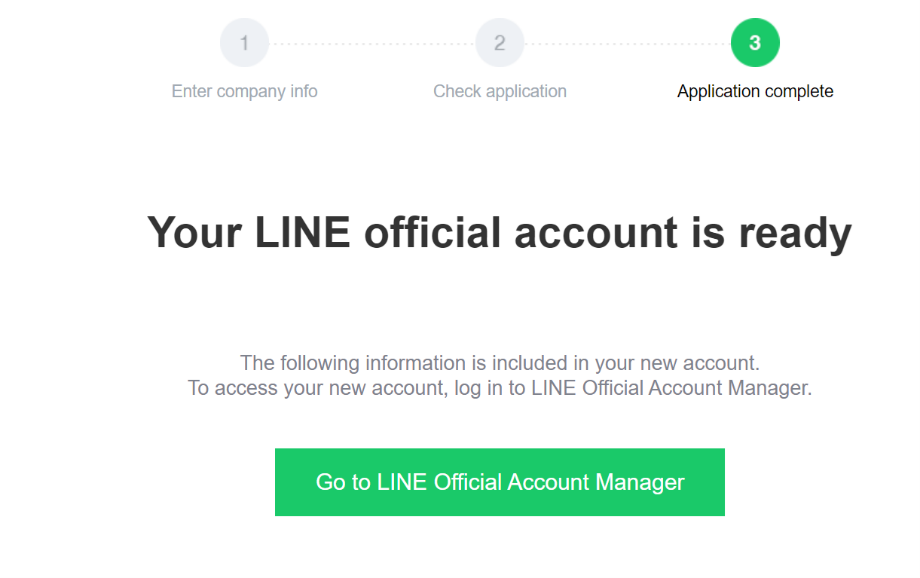Select the "Check application" step label
The image size is (920, 578).
tap(500, 91)
